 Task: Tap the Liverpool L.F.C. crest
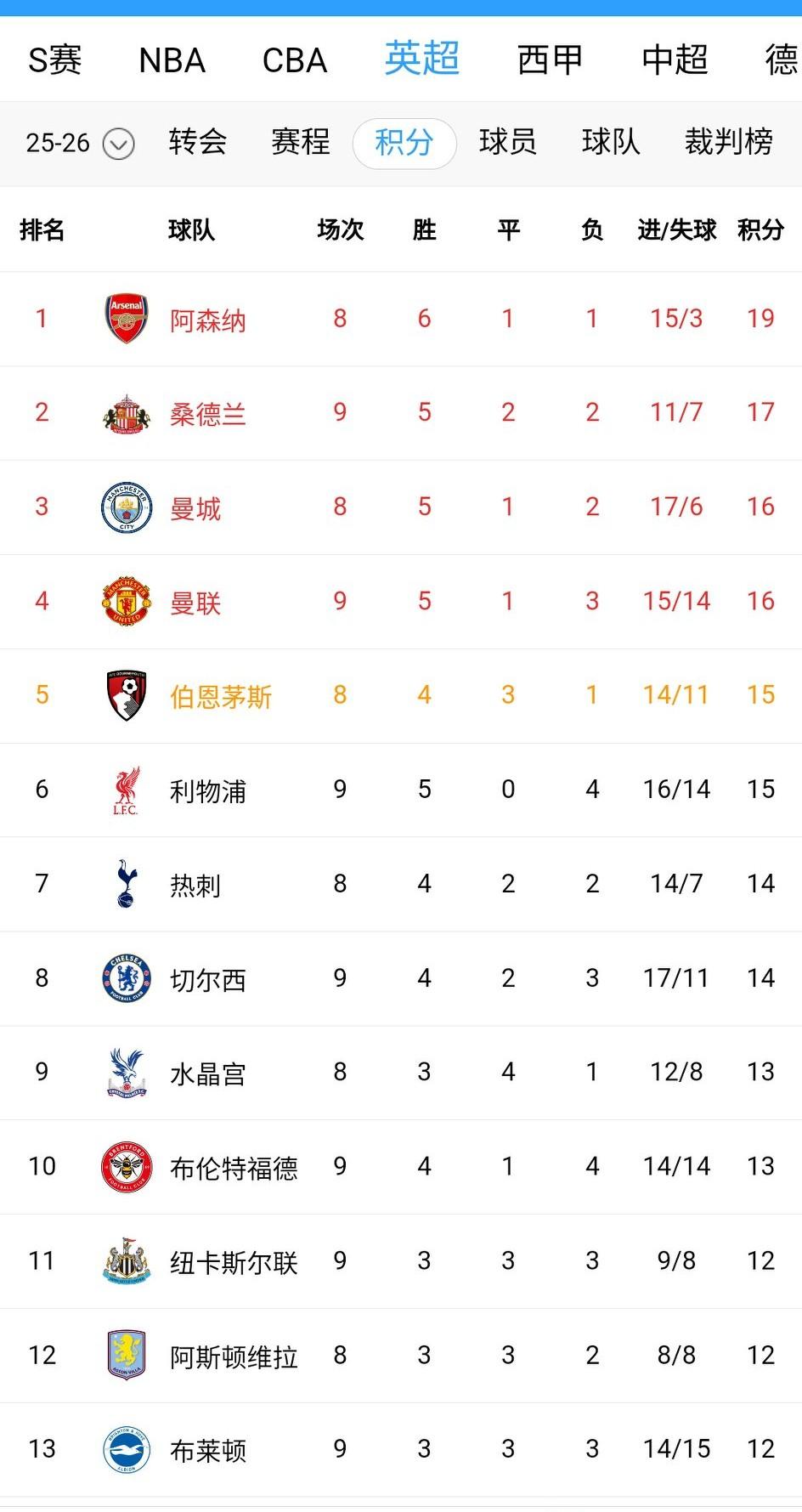coord(126,790)
